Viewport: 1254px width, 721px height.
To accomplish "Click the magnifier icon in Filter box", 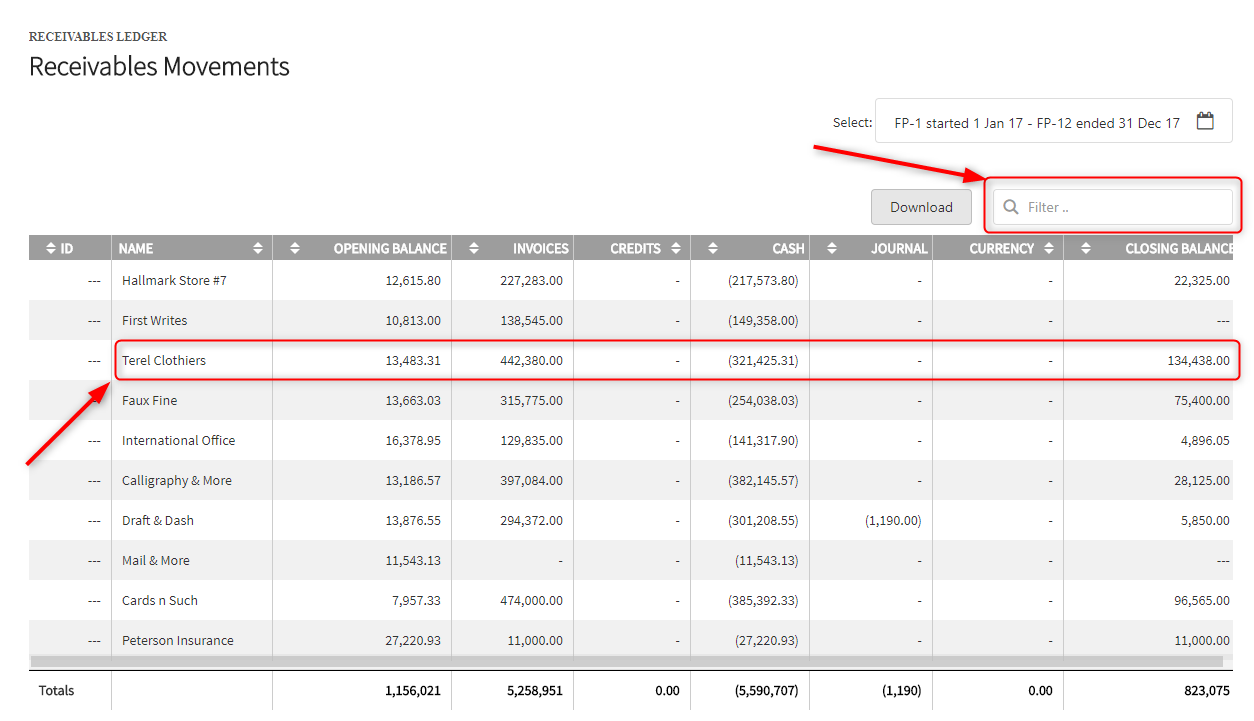I will pos(1011,207).
